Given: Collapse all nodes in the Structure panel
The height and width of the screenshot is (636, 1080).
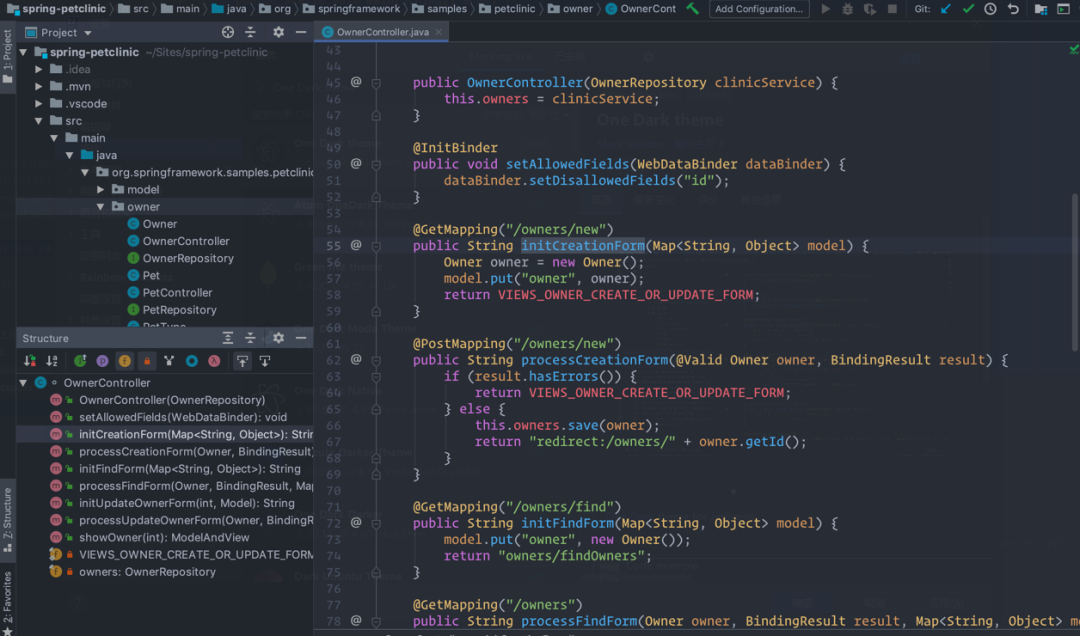Looking at the screenshot, I should [250, 338].
